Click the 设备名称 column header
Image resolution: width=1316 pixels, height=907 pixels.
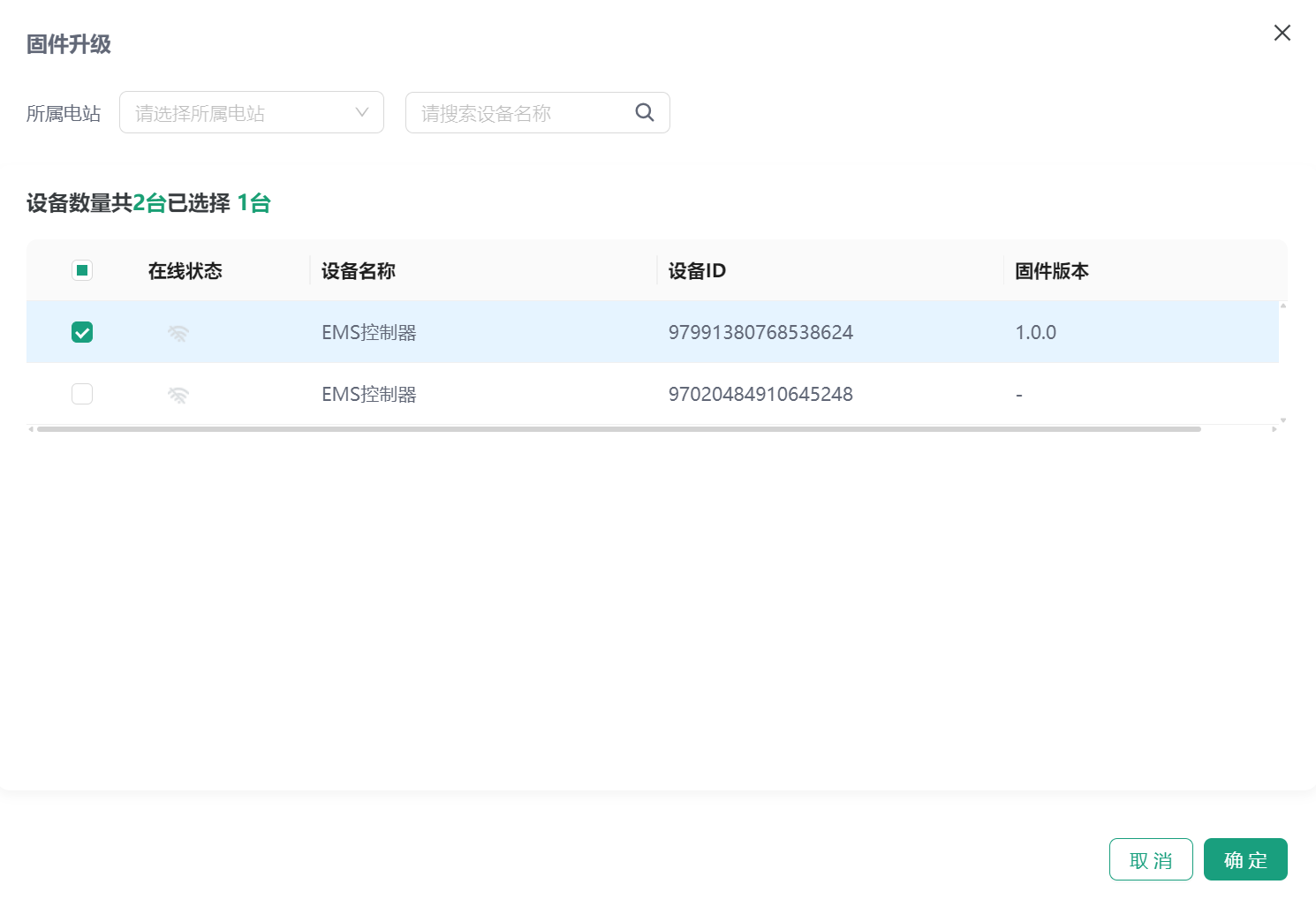[358, 271]
